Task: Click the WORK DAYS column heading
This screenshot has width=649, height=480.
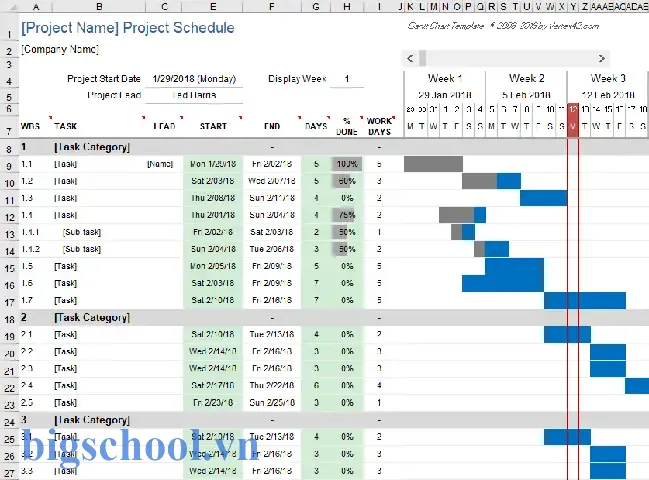Action: [379, 126]
